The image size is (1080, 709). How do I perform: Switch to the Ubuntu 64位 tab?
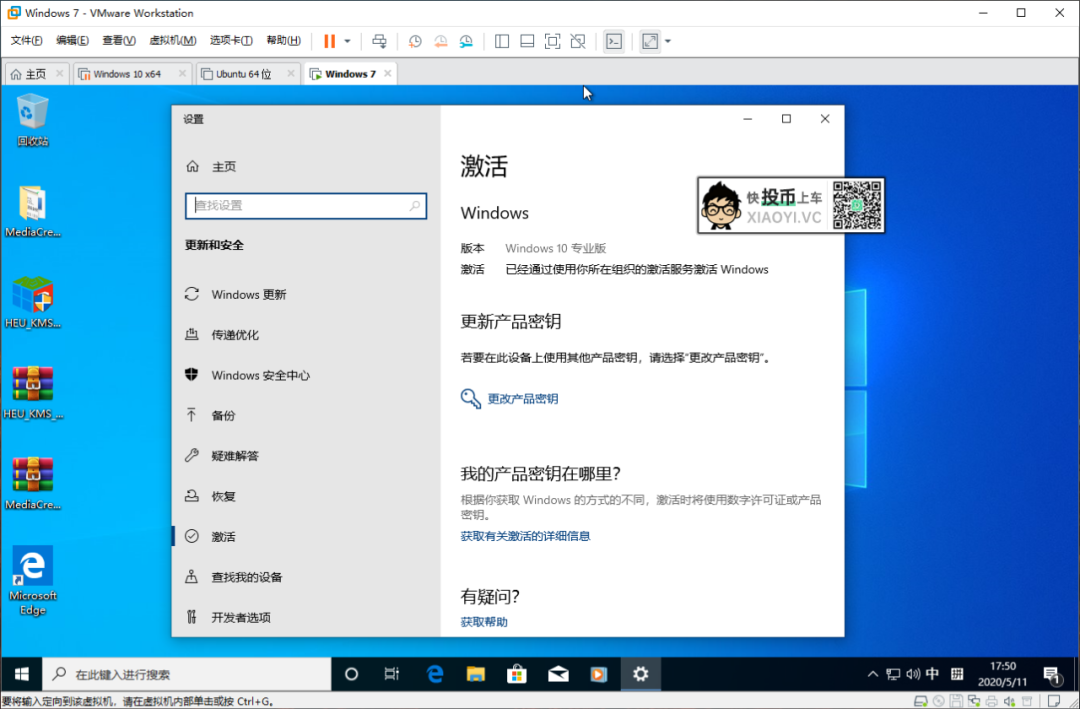pyautogui.click(x=246, y=73)
